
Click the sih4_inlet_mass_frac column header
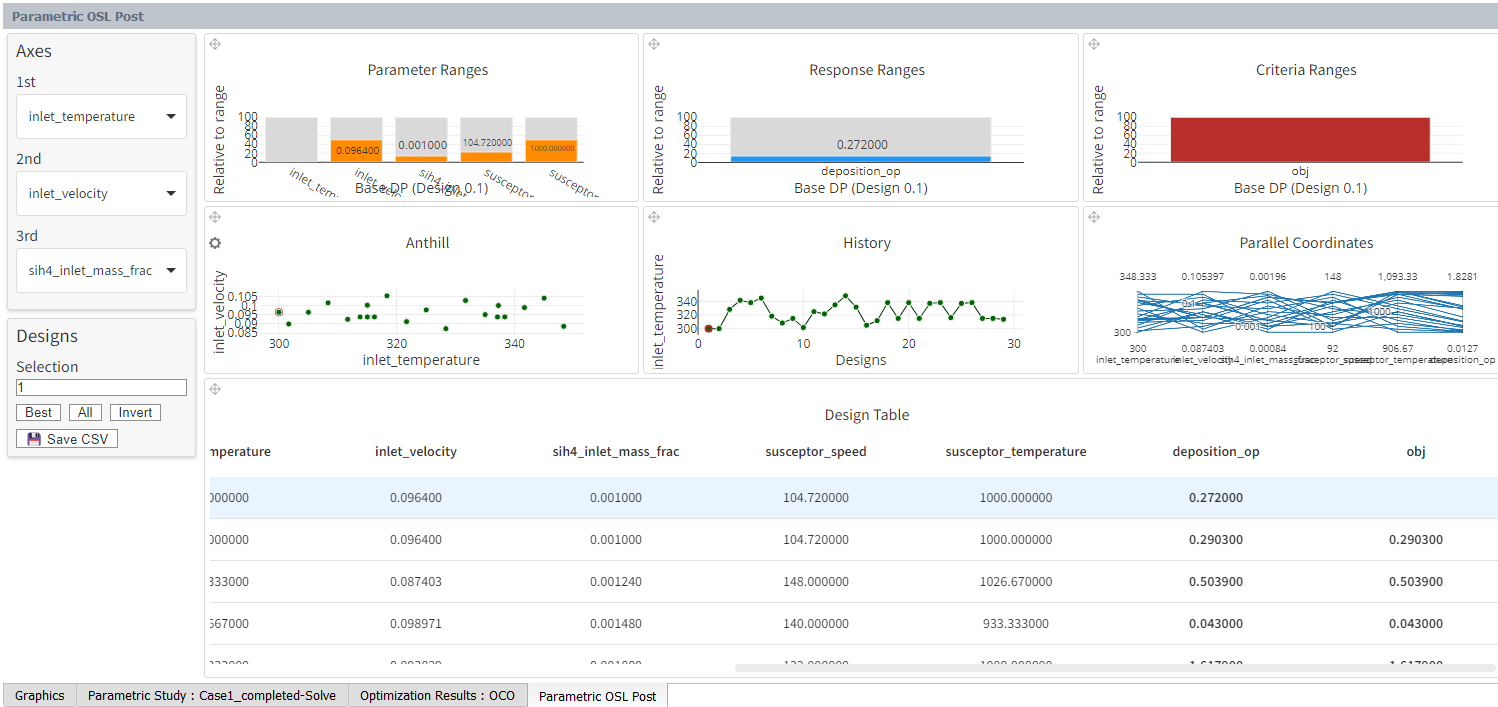(x=616, y=452)
